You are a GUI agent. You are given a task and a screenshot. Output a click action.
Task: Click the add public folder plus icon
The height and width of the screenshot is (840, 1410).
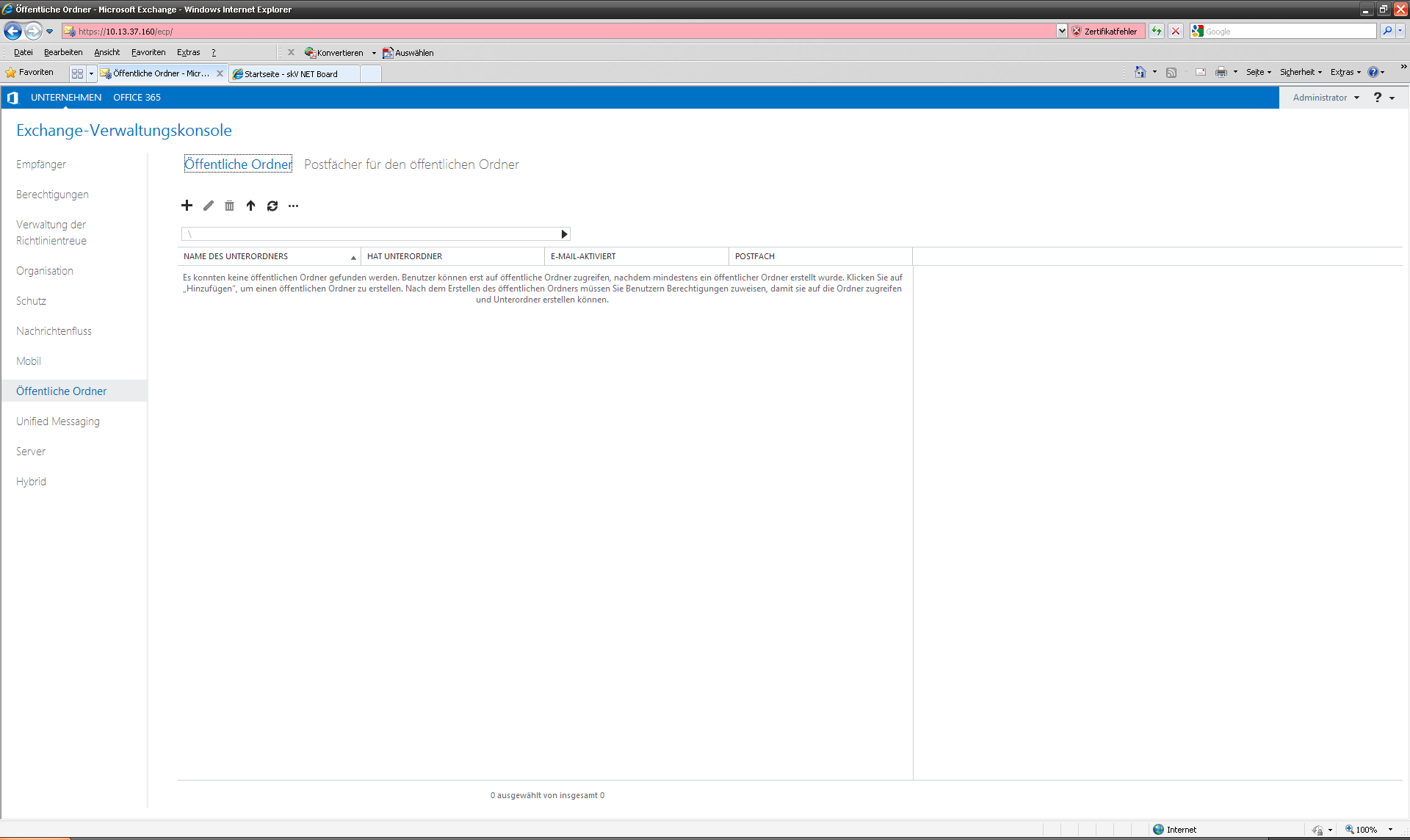coord(187,206)
